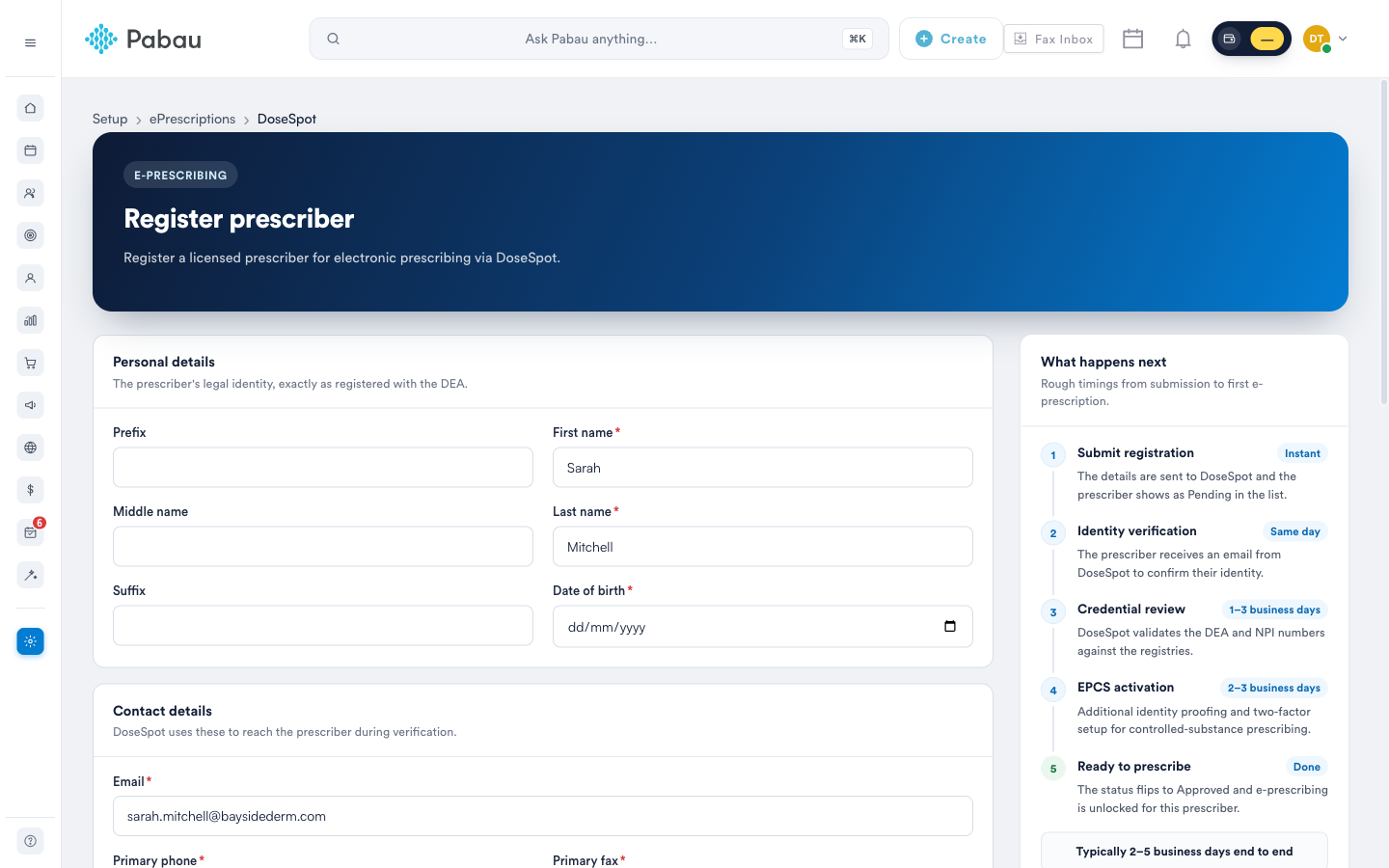Click the Ready to prescribe step title
This screenshot has height=868, width=1389.
pos(1134,766)
